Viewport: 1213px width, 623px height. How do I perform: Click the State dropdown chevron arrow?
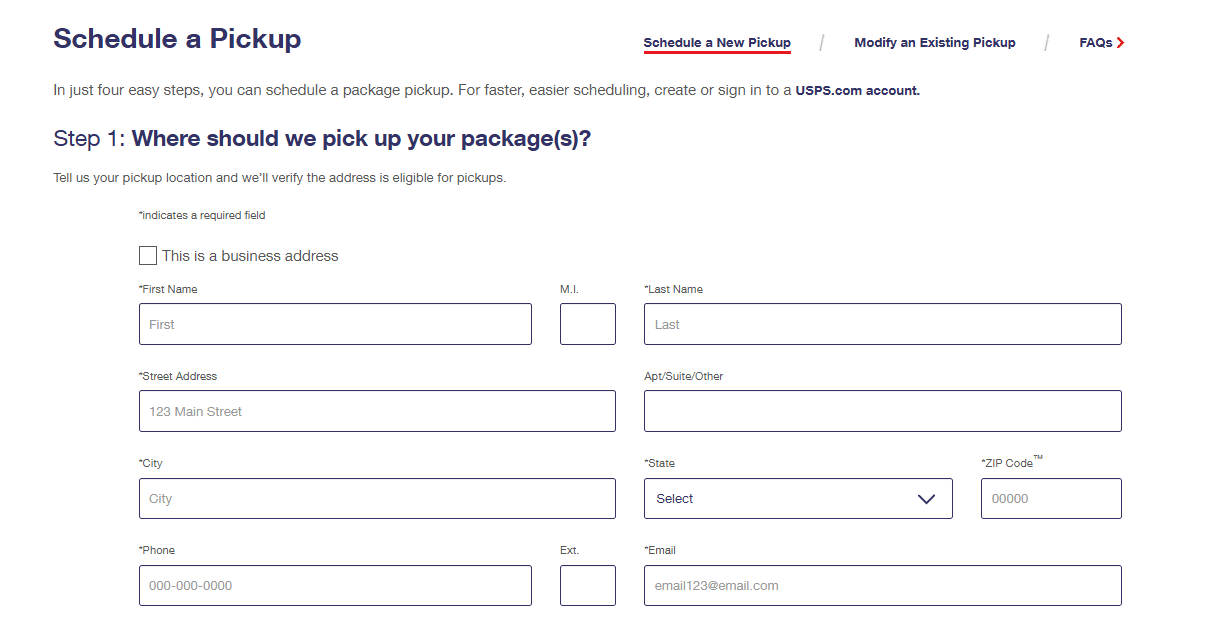click(926, 499)
